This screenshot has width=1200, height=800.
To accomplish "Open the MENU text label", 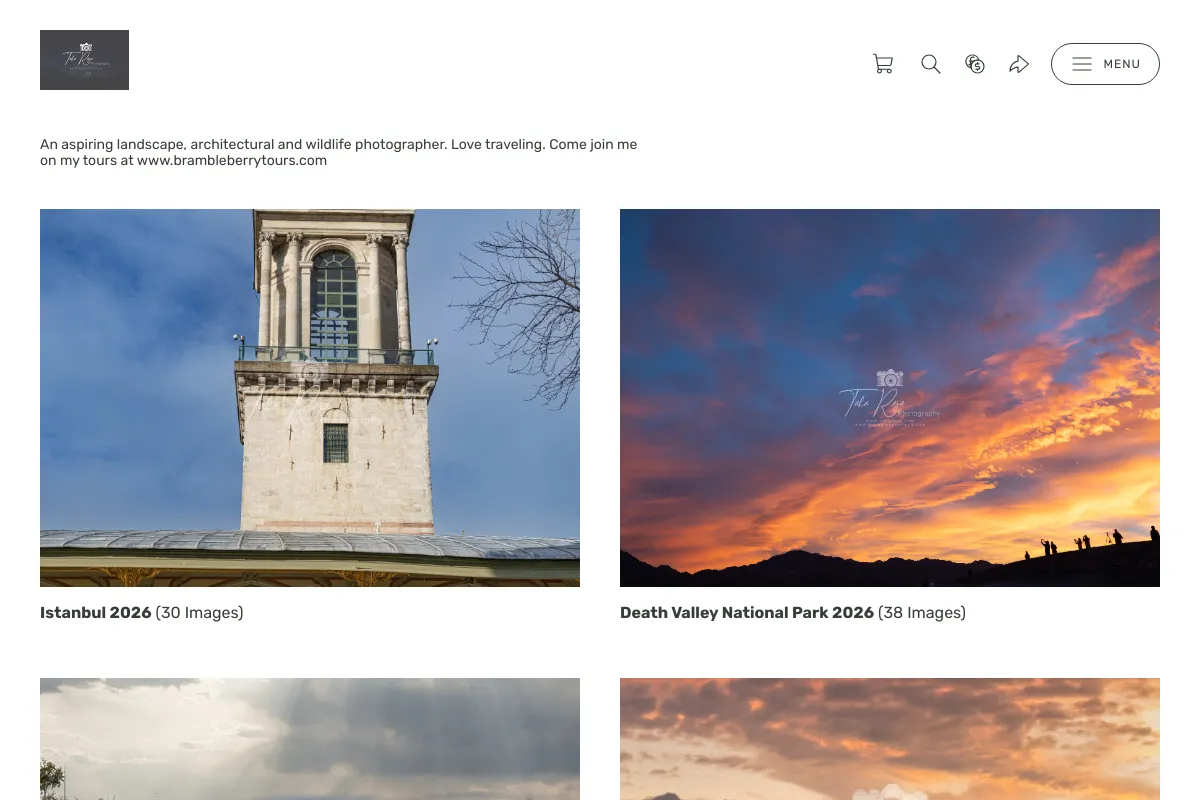I will click(x=1122, y=64).
